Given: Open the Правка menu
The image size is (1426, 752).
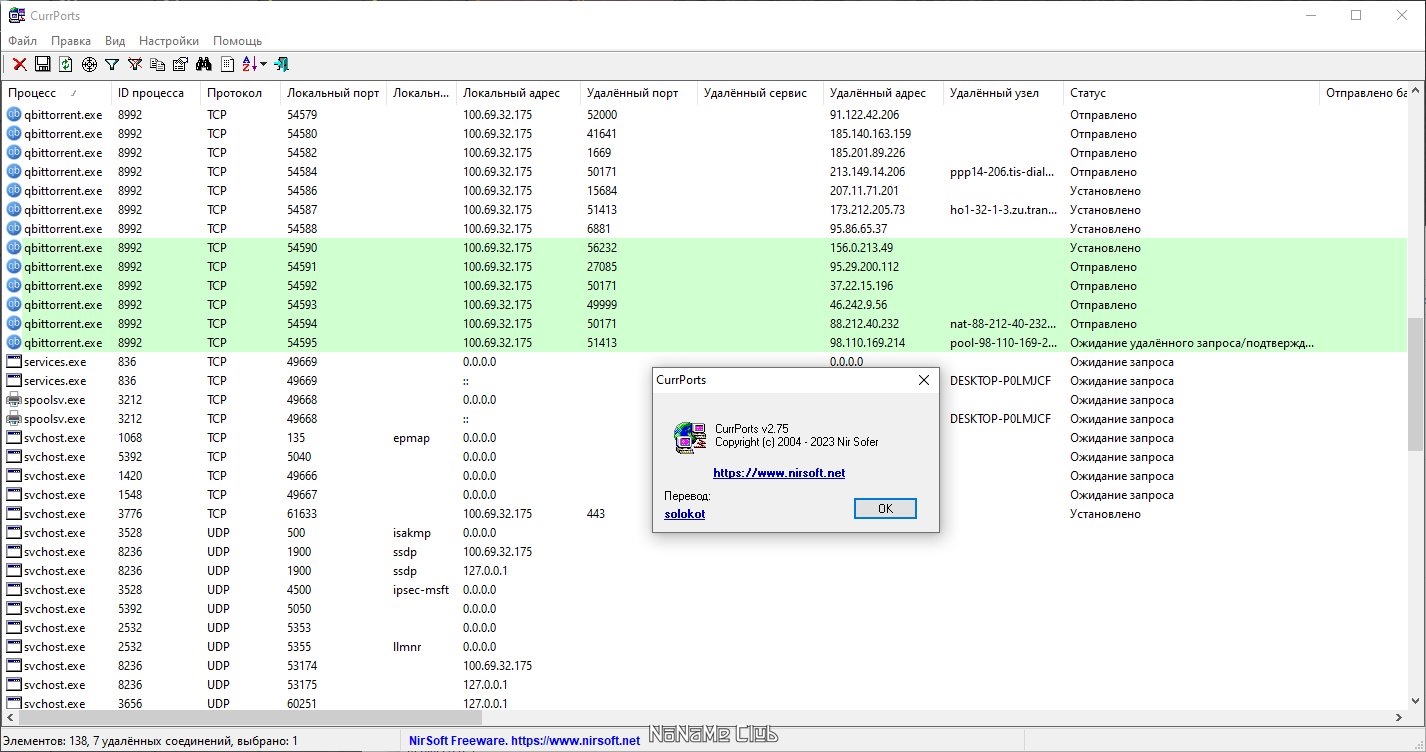Looking at the screenshot, I should point(71,41).
